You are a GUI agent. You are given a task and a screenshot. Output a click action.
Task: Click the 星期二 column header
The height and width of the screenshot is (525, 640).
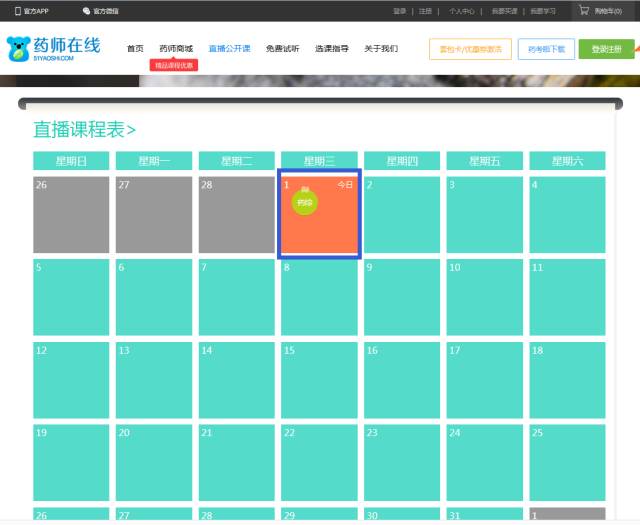point(237,161)
